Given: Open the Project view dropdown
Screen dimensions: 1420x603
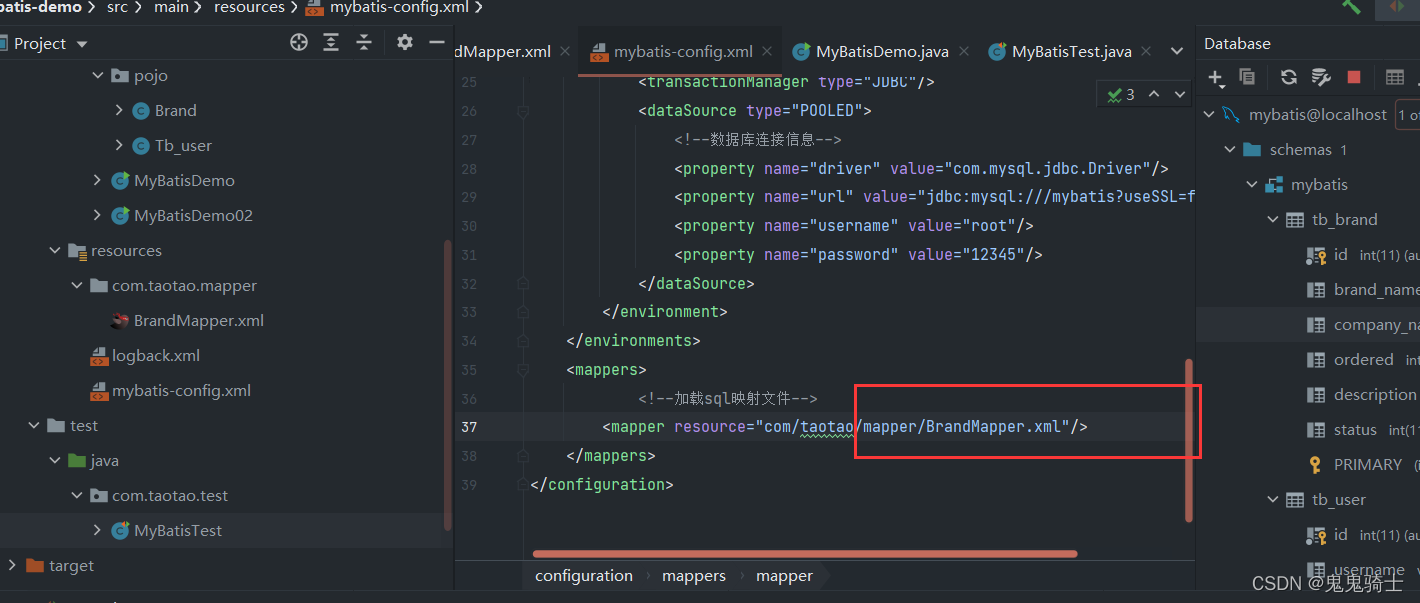Looking at the screenshot, I should click(x=82, y=44).
